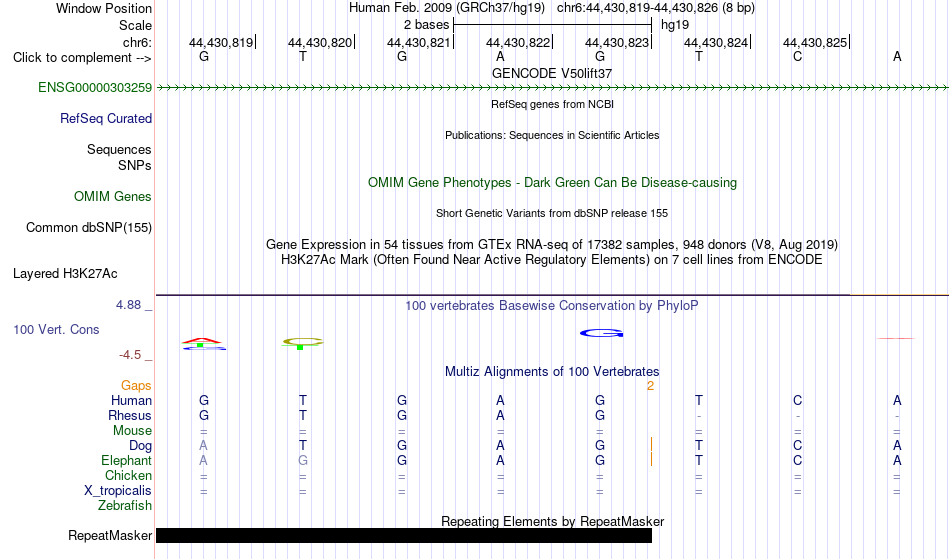Click 'Repeating Elements by RepeatMasker' title
This screenshot has width=950, height=559.
click(x=553, y=522)
